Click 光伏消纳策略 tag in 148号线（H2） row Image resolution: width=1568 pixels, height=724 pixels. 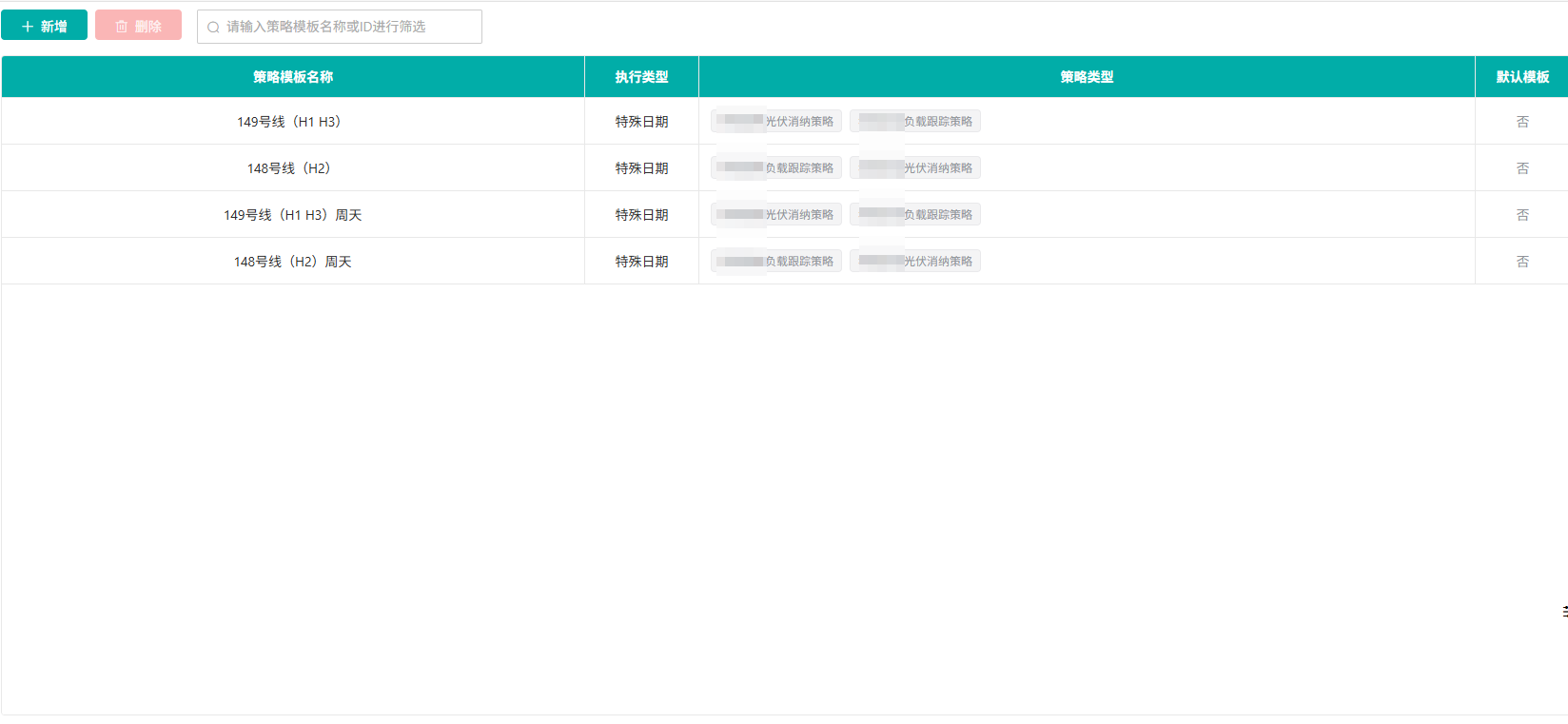[x=915, y=168]
